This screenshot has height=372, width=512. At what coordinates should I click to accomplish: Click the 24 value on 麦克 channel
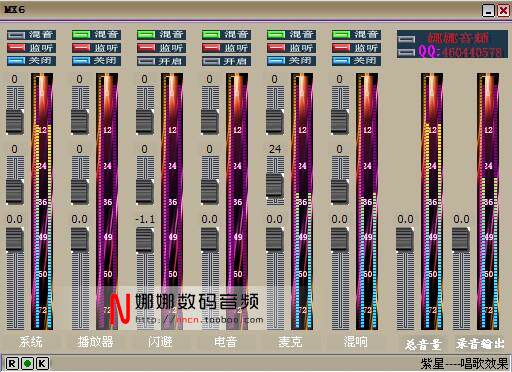(275, 149)
